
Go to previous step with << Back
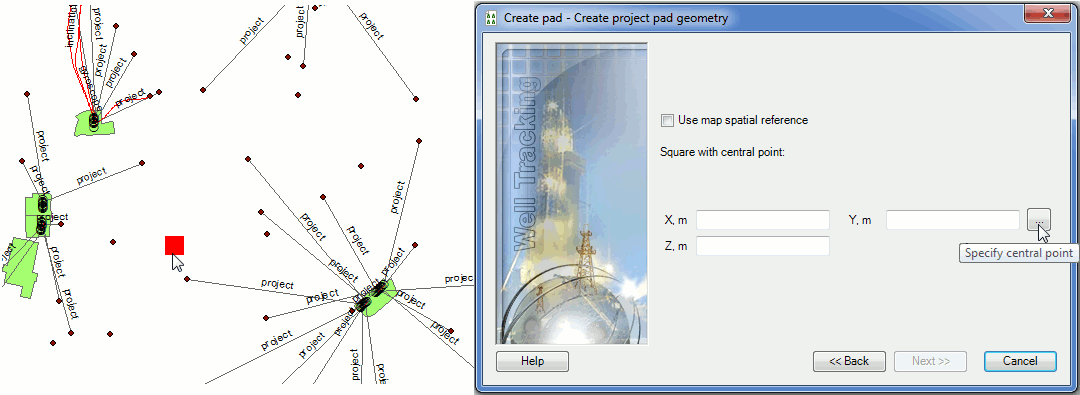pyautogui.click(x=849, y=361)
